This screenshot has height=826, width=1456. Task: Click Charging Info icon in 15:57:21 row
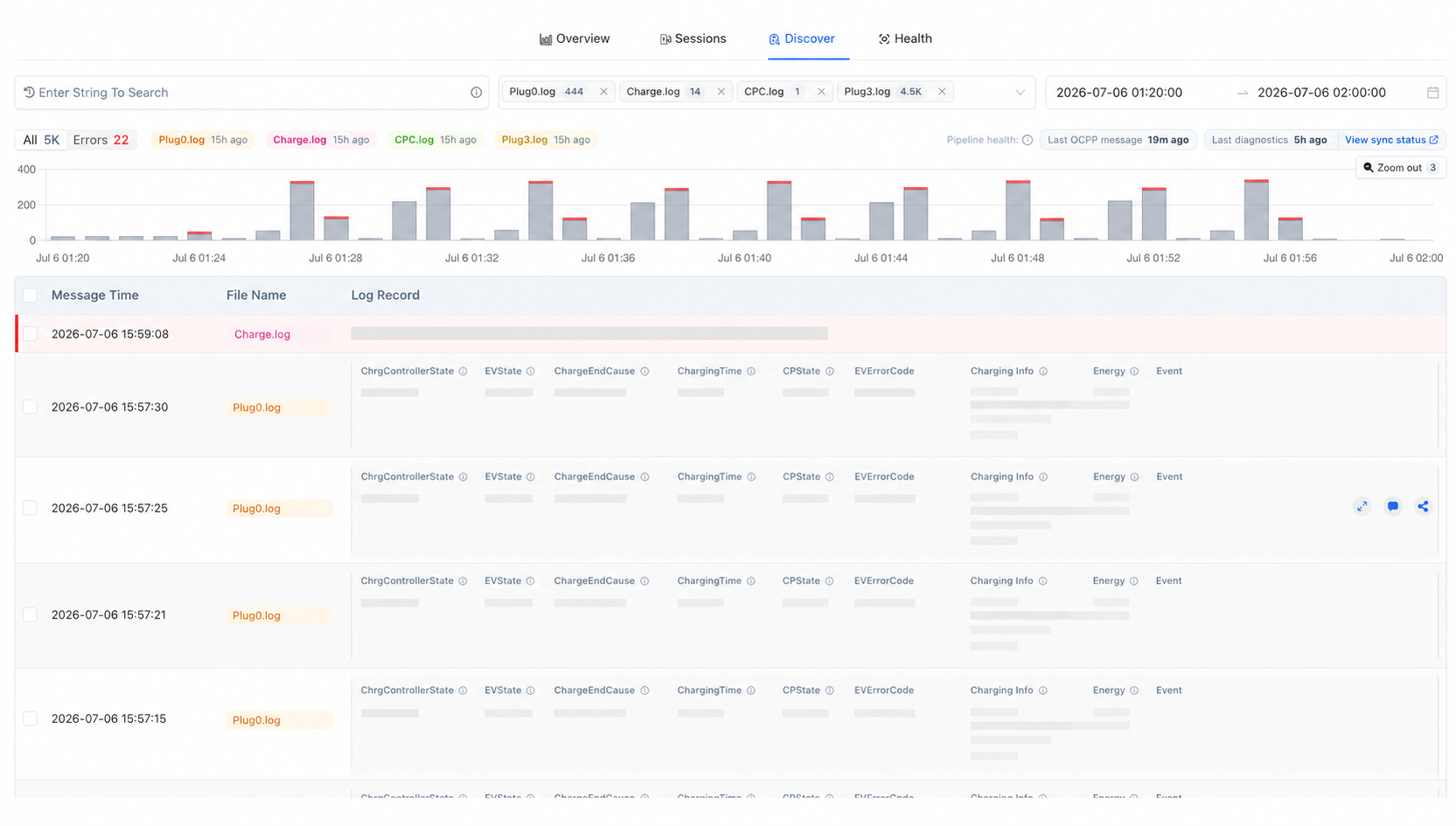1043,581
